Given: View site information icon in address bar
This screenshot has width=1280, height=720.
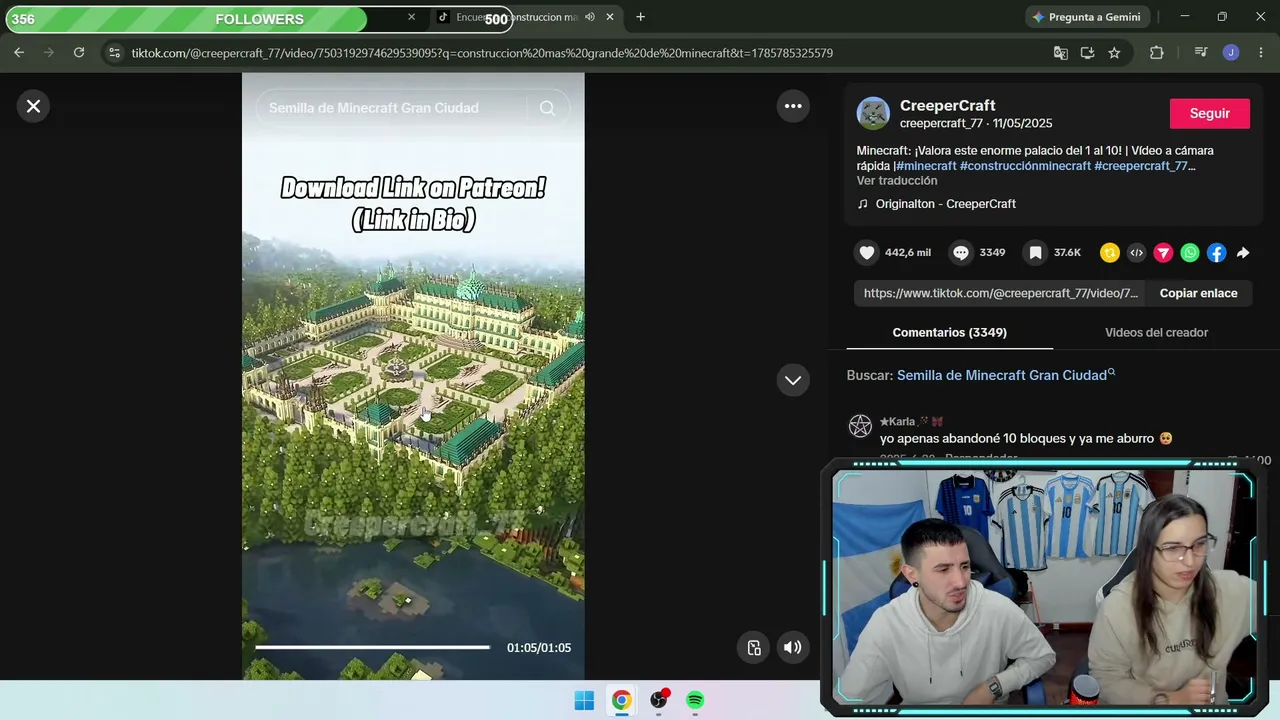Looking at the screenshot, I should (114, 53).
